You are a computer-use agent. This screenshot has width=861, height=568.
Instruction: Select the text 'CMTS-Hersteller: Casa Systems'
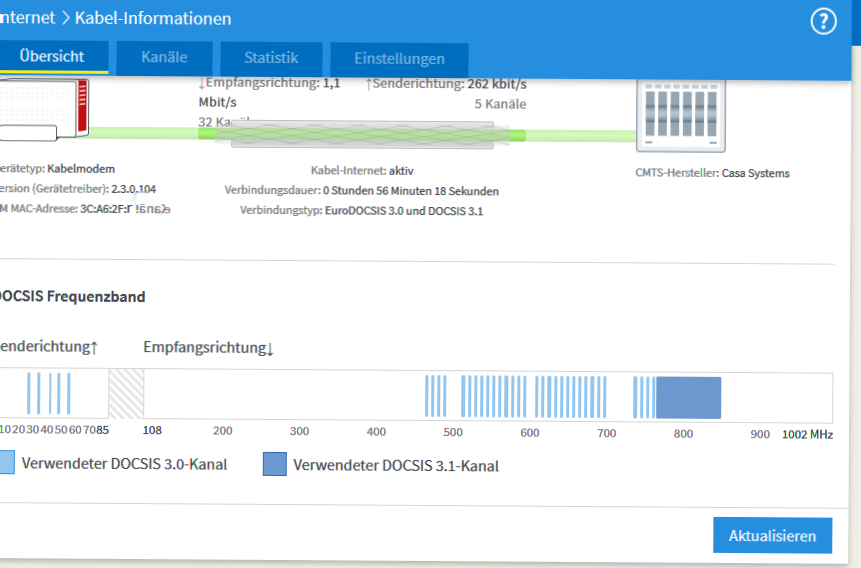point(712,173)
